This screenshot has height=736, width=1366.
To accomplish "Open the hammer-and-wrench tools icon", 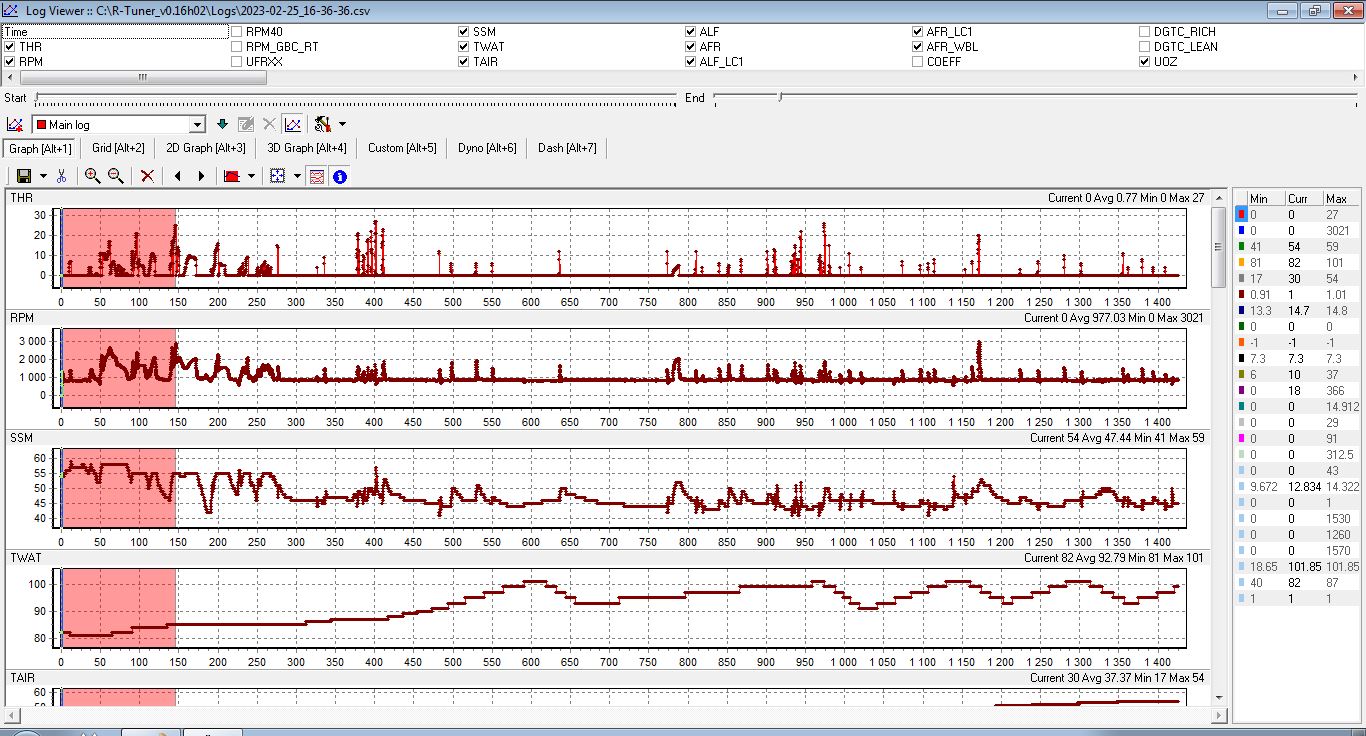I will [x=323, y=125].
